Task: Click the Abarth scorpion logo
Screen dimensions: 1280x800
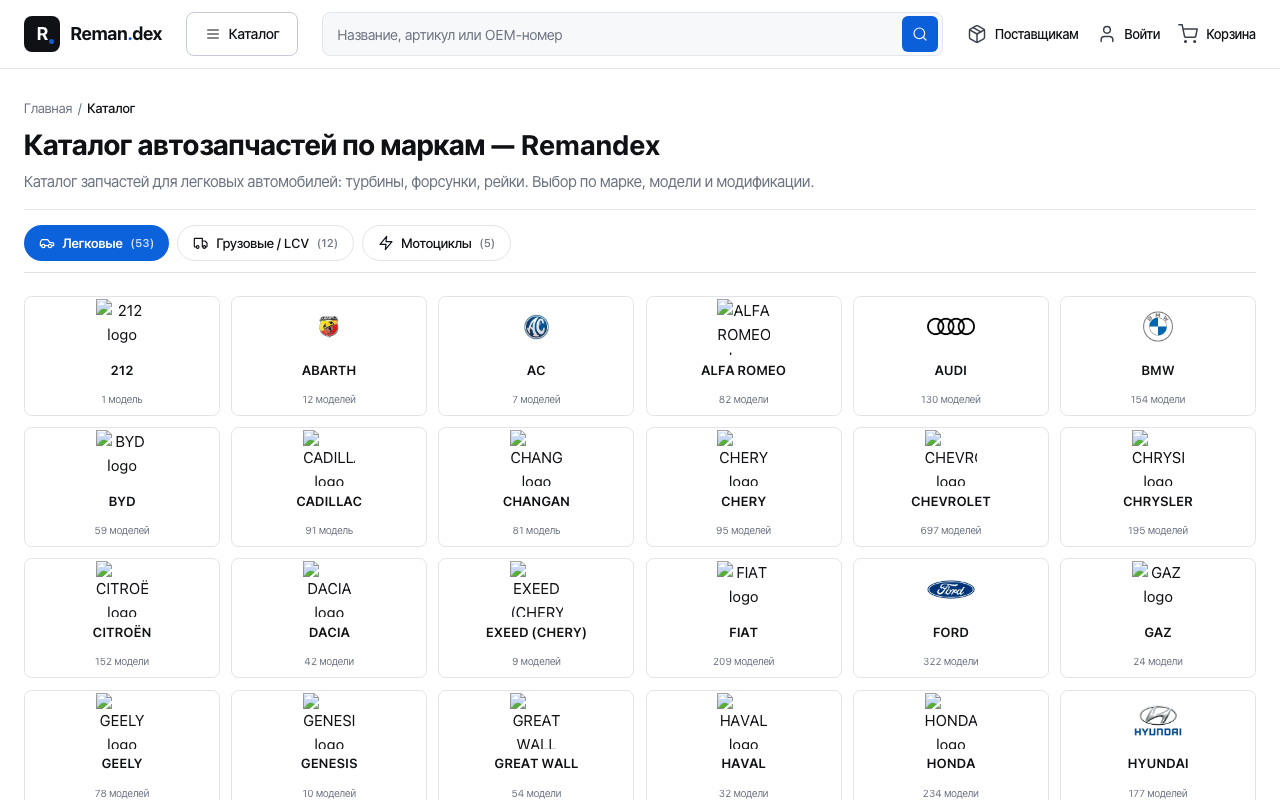Action: coord(329,326)
